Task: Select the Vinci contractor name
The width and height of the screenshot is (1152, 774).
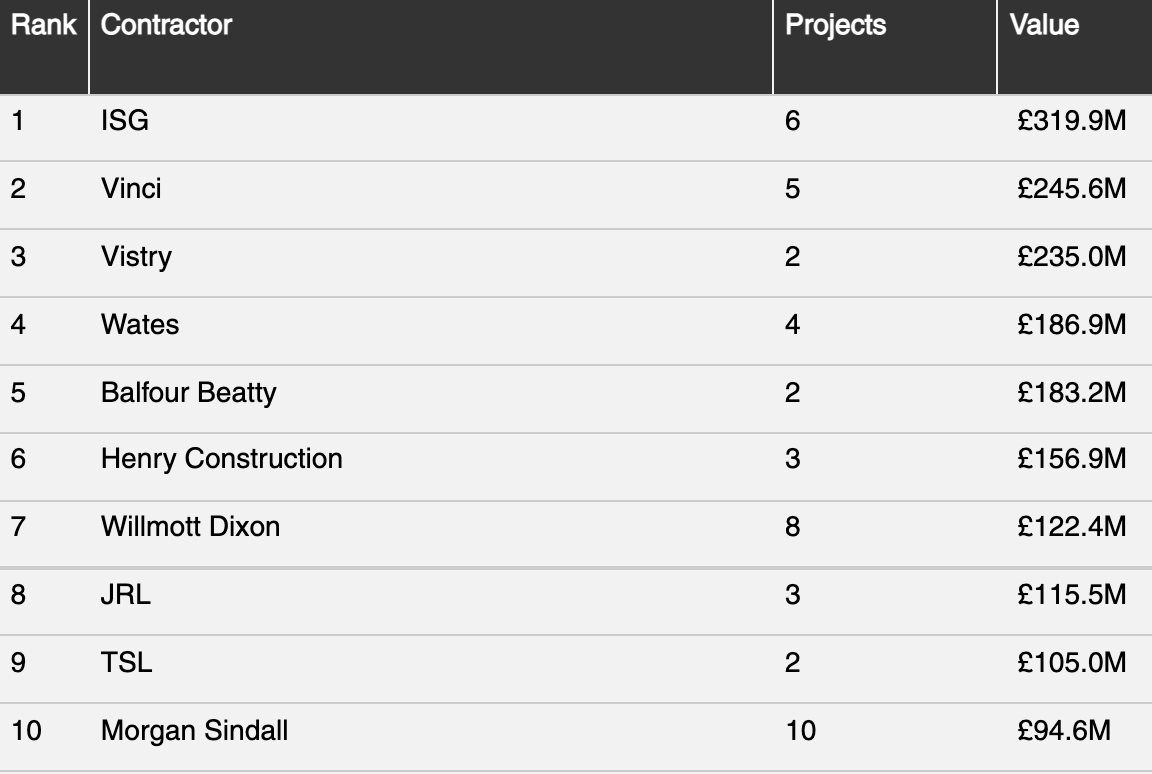Action: (131, 189)
